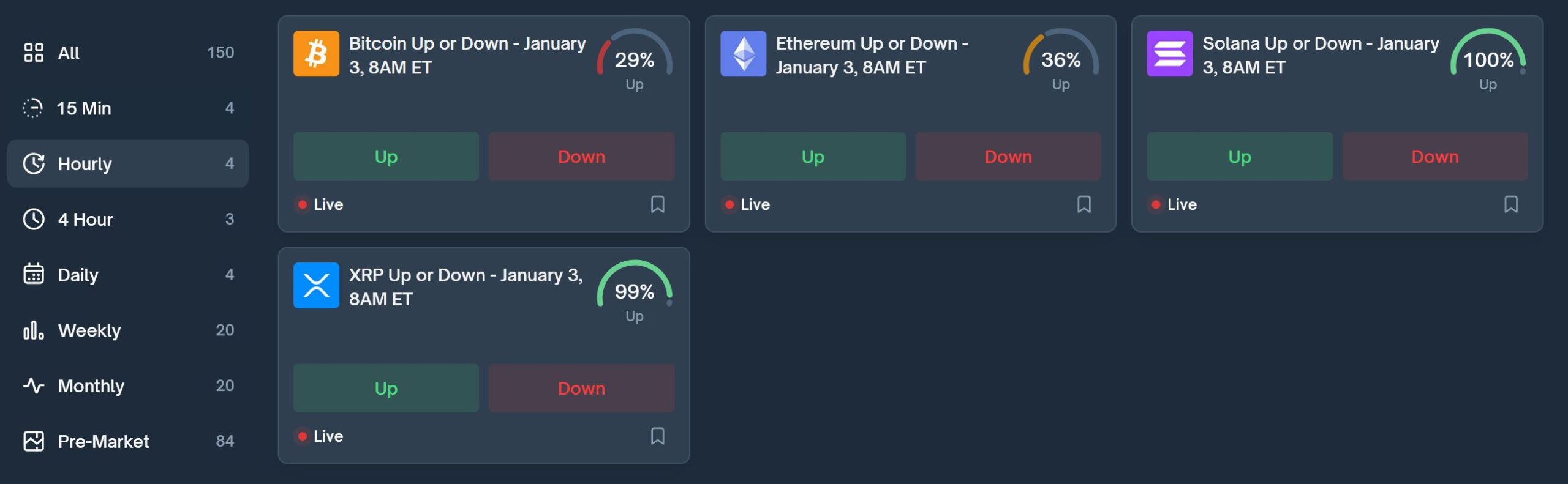1568x484 pixels.
Task: Select the 15 Min clock icon
Action: [x=34, y=108]
